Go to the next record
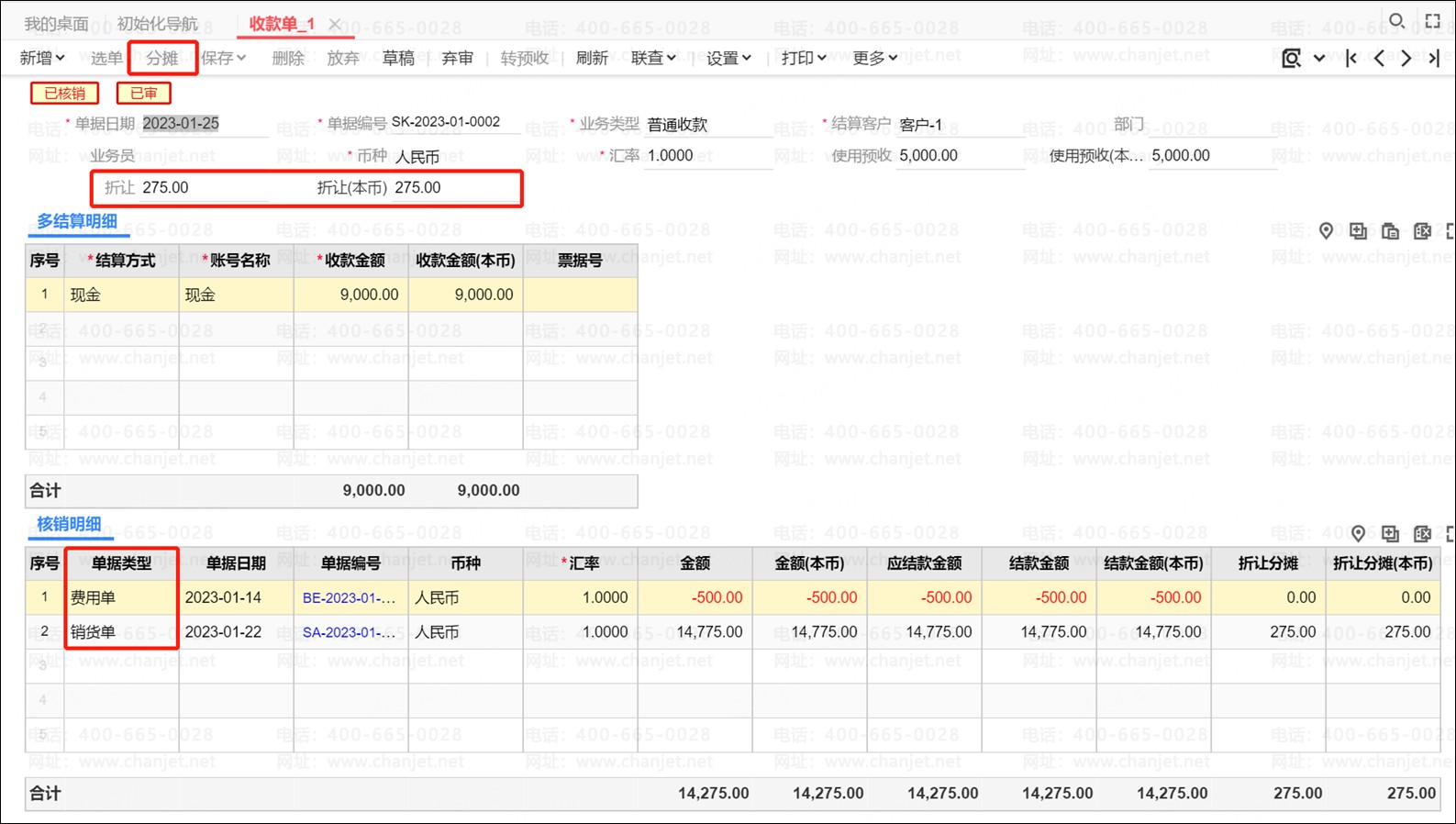 (1406, 58)
